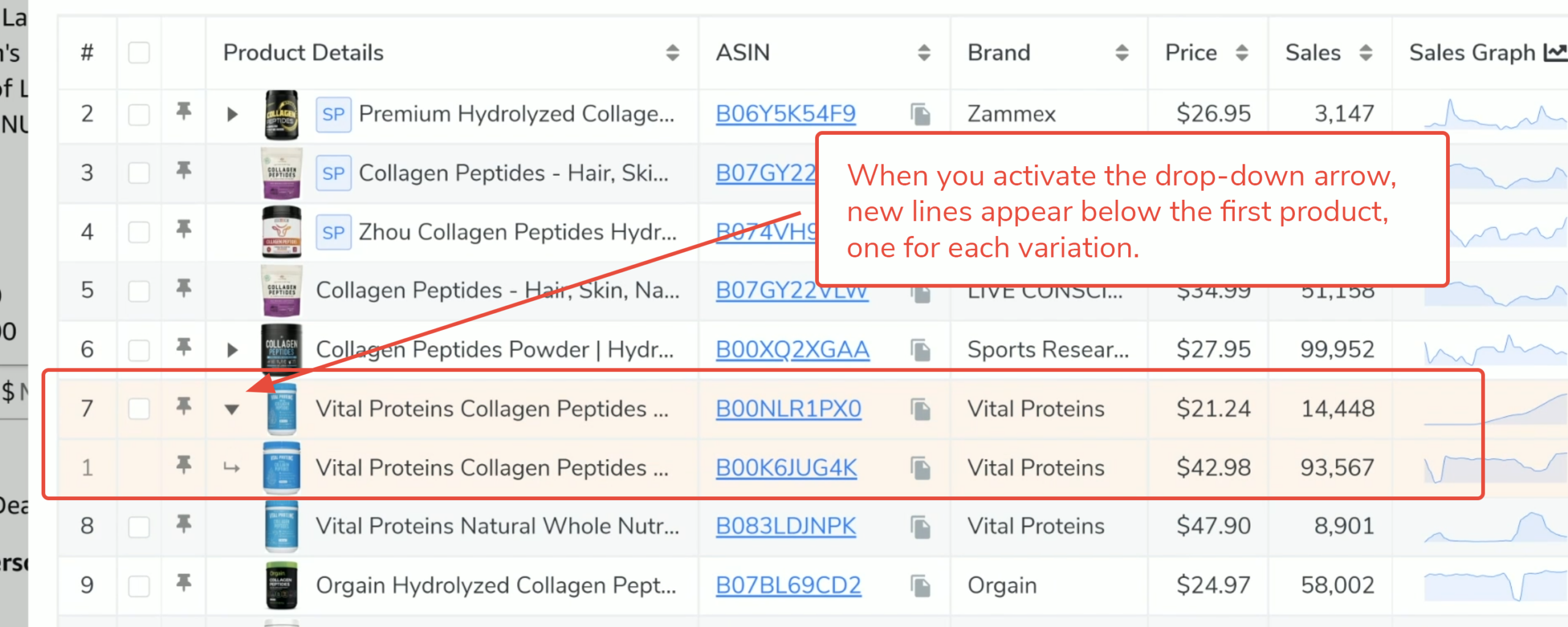Copy ASIN B083LDJNPK using copy icon
Image resolution: width=1568 pixels, height=627 pixels.
[x=920, y=526]
